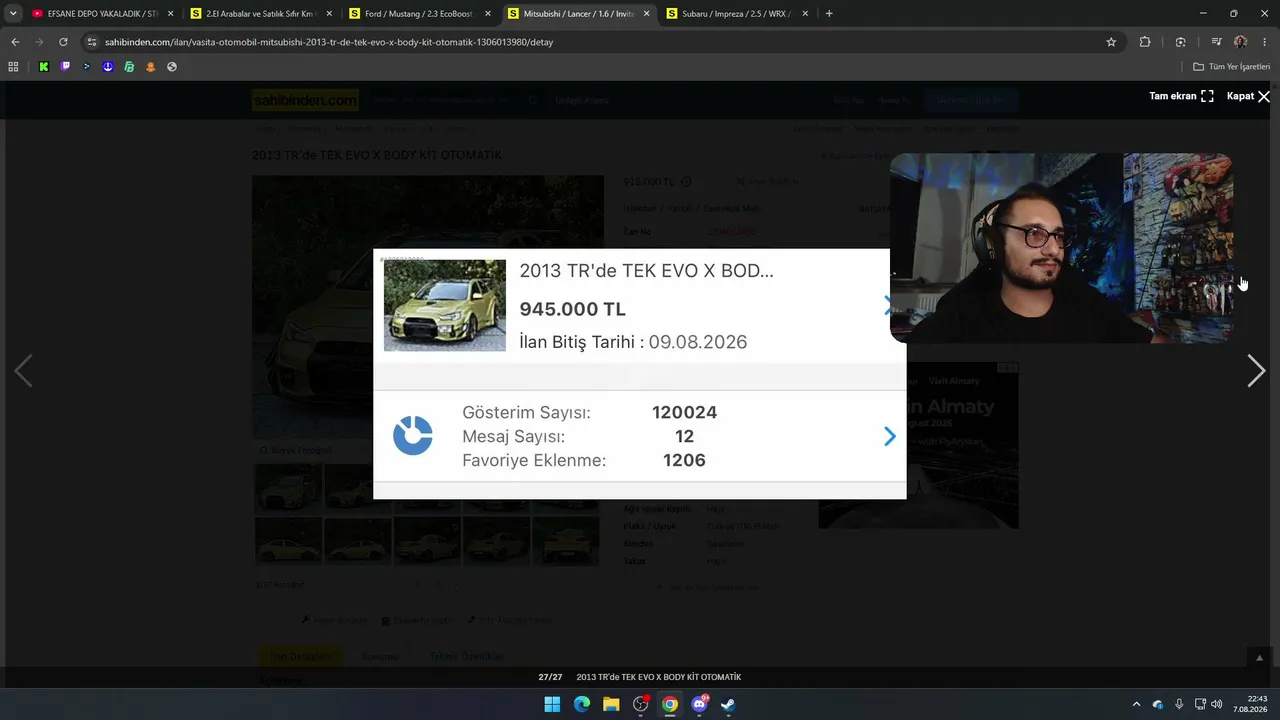Open the Chrome extensions puzzle icon
Viewport: 1280px width, 720px height.
point(1145,42)
